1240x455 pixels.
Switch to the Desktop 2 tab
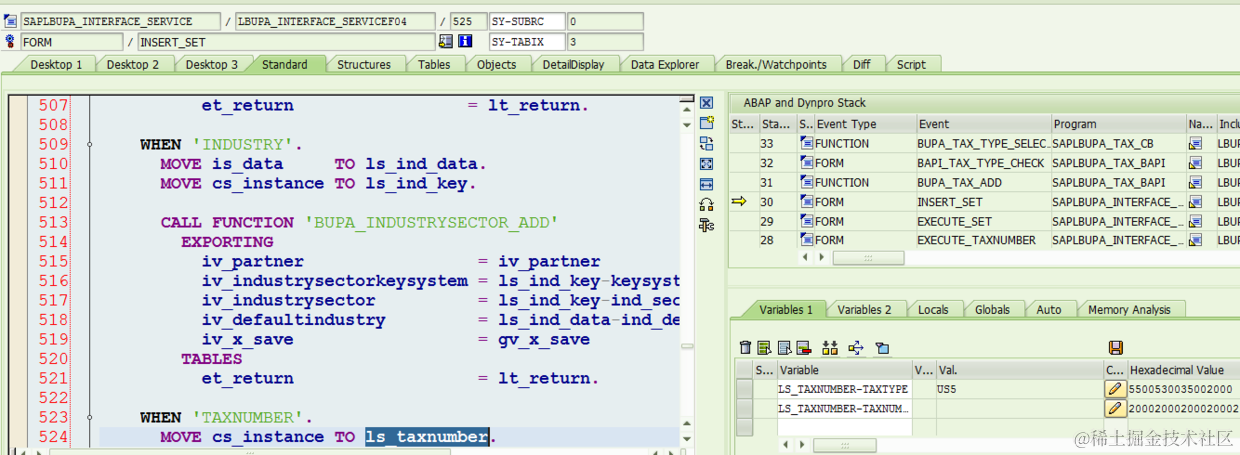(133, 64)
